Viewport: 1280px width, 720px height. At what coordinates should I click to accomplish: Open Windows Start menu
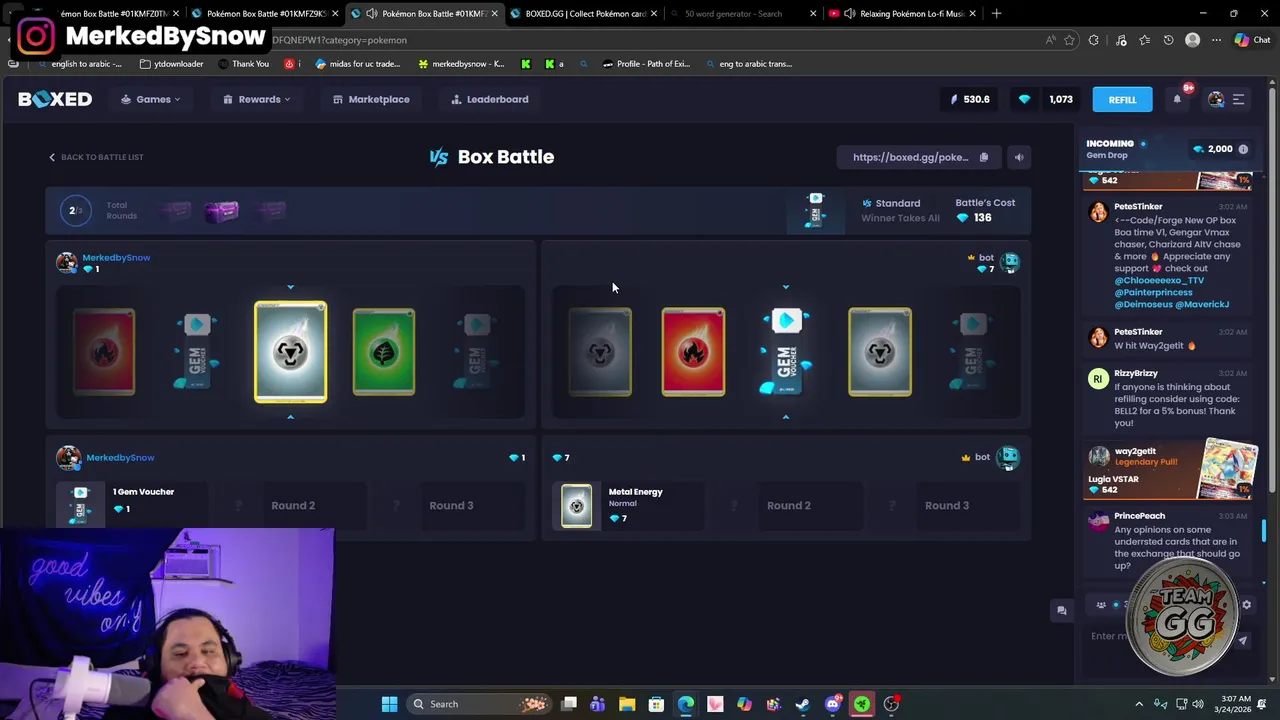389,704
